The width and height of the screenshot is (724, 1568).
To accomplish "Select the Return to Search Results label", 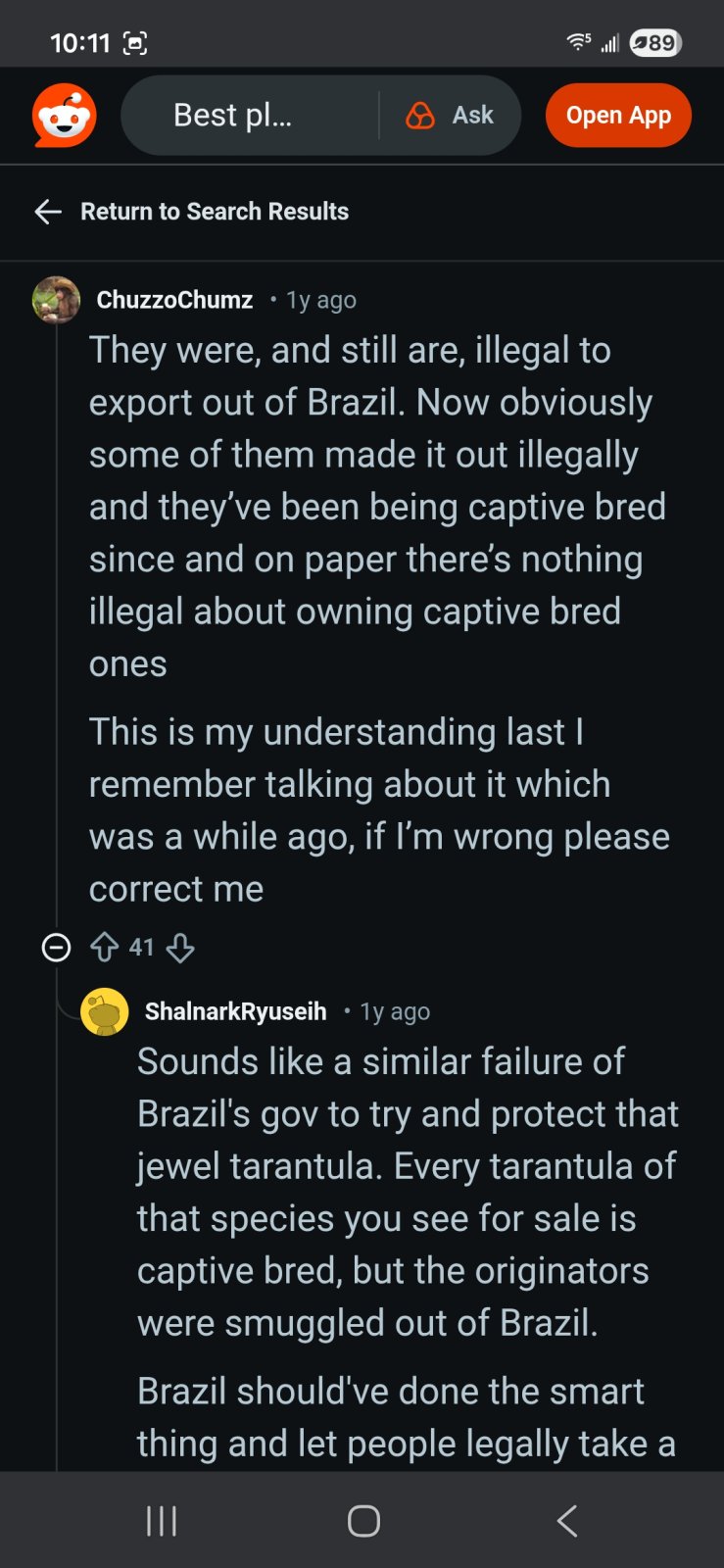I will coord(215,211).
